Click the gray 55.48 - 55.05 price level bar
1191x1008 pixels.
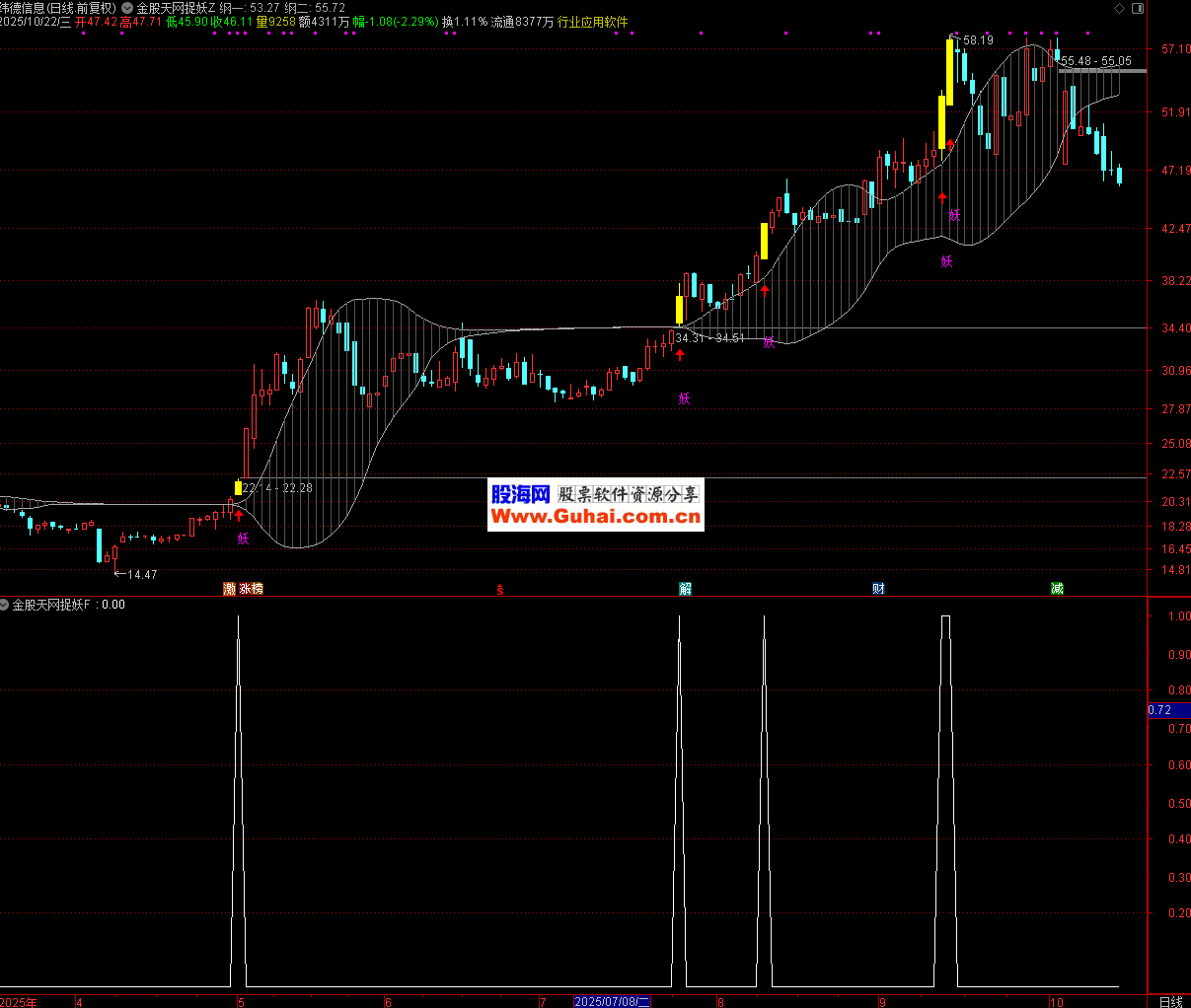(1102, 71)
